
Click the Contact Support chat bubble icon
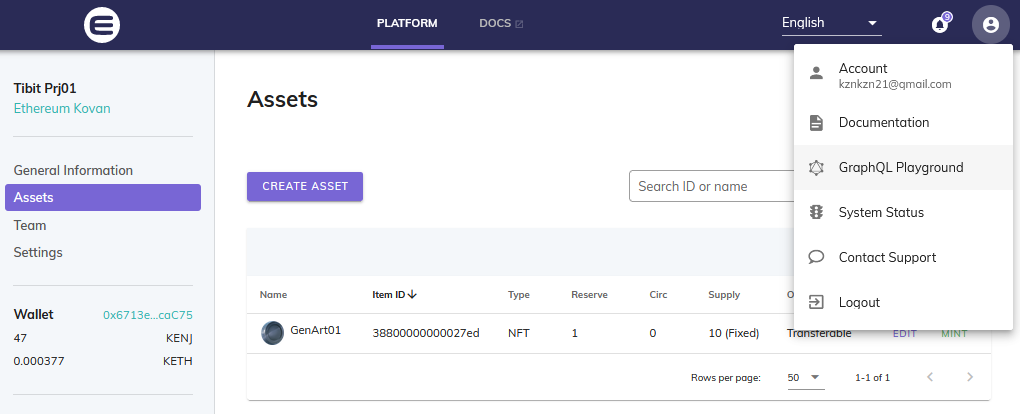click(816, 258)
